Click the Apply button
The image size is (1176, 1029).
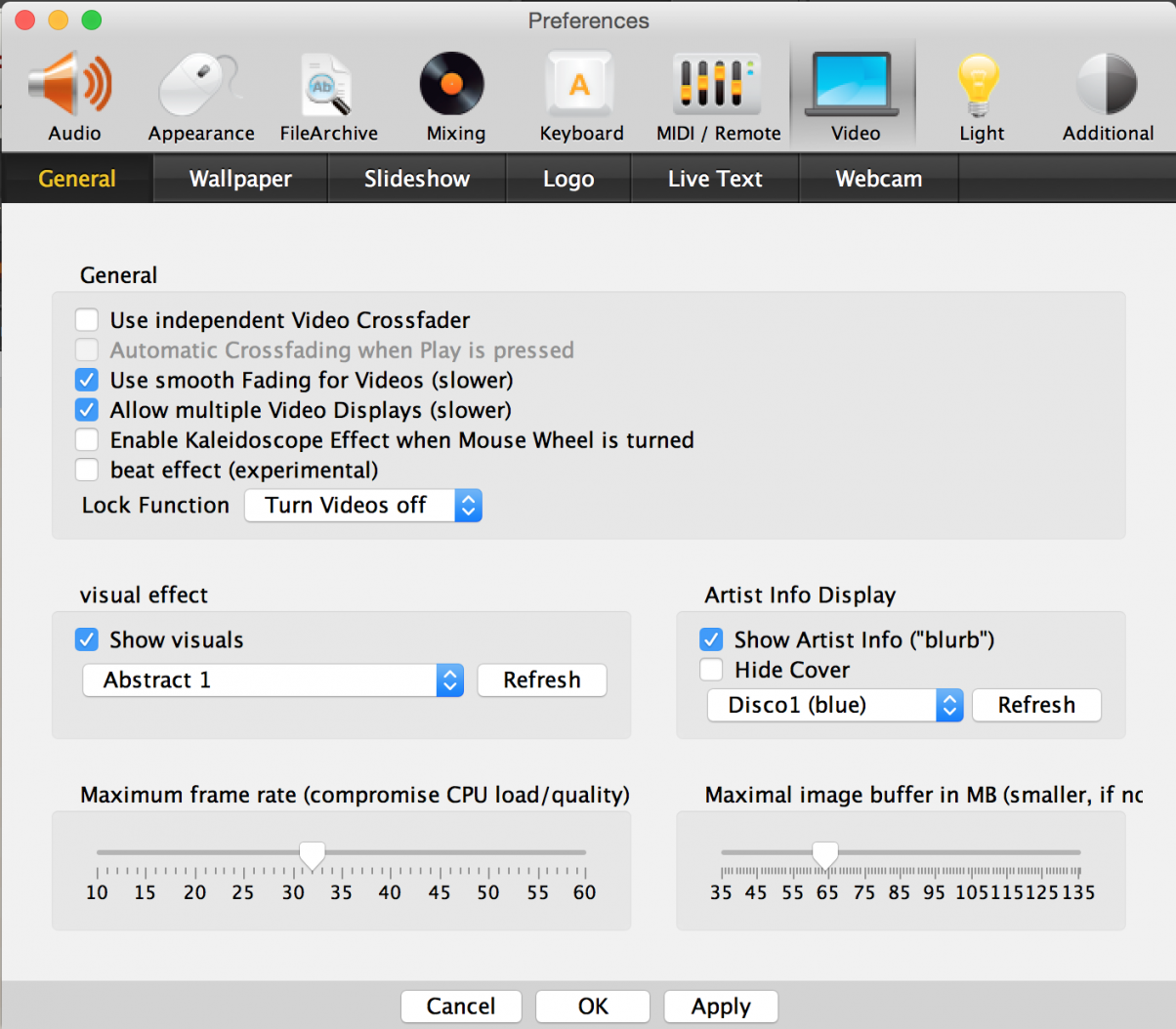click(721, 1007)
